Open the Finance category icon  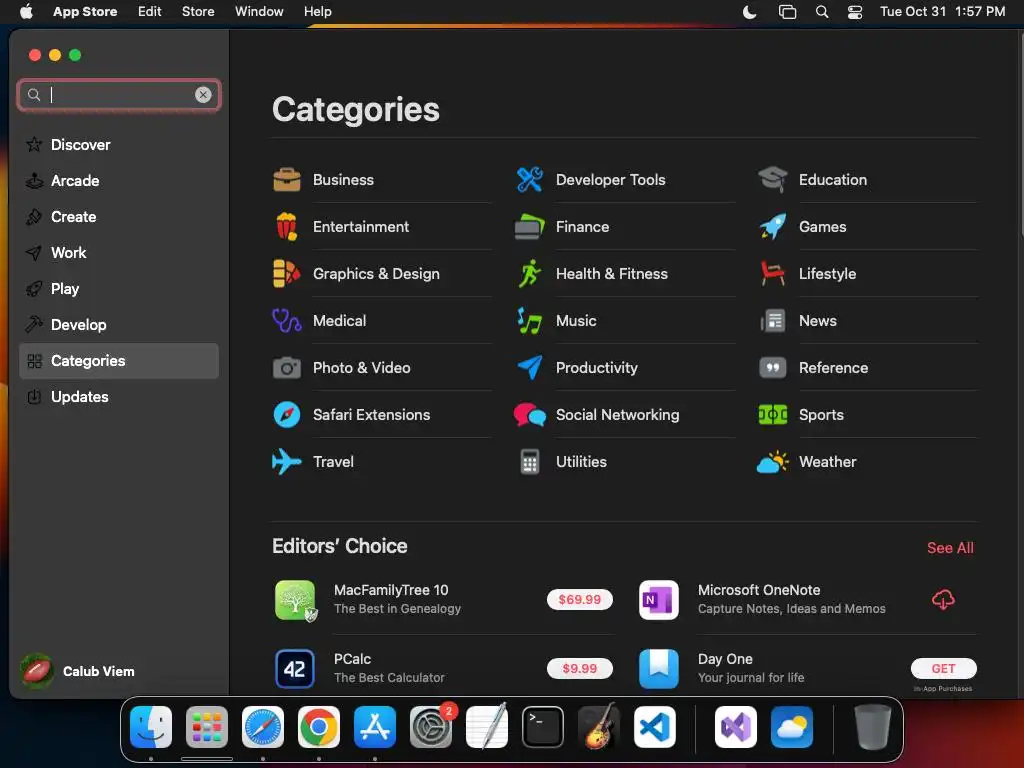pos(530,227)
